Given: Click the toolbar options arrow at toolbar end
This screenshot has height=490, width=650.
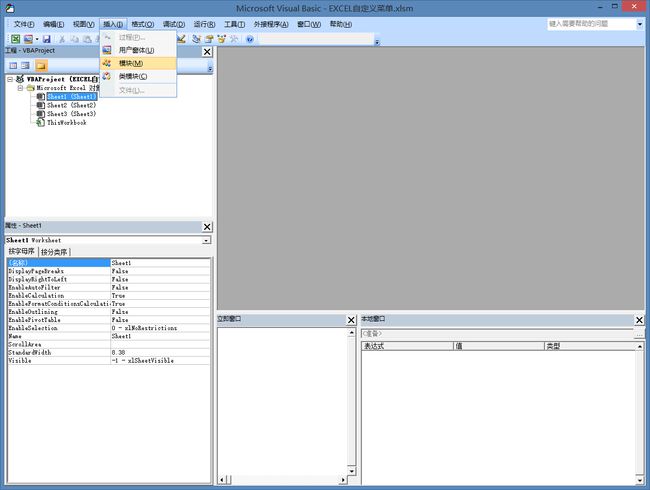Looking at the screenshot, I should pyautogui.click(x=377, y=41).
